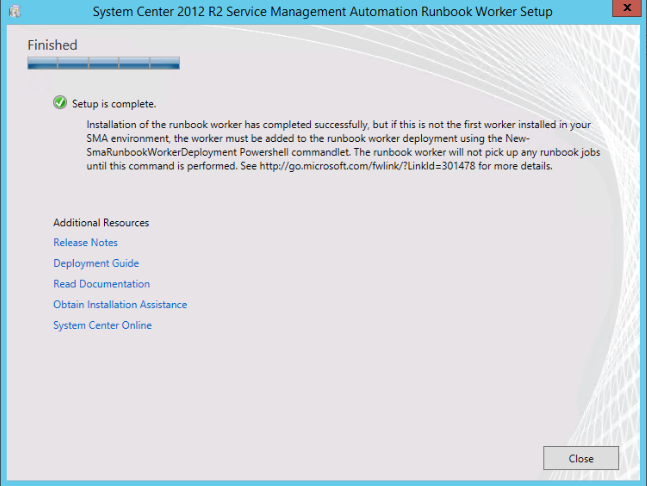
Task: Click the green checkmark success icon
Action: tap(60, 103)
